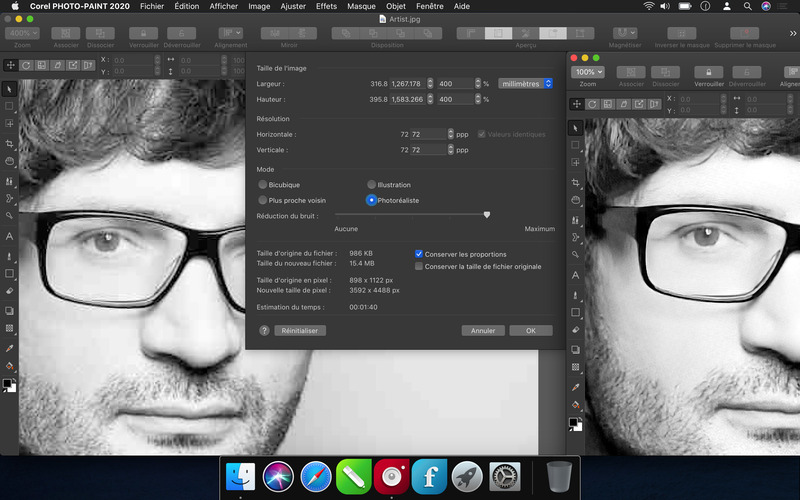Expand the toolbar overflow chevron at top right
The image size is (800, 500).
(x=793, y=33)
